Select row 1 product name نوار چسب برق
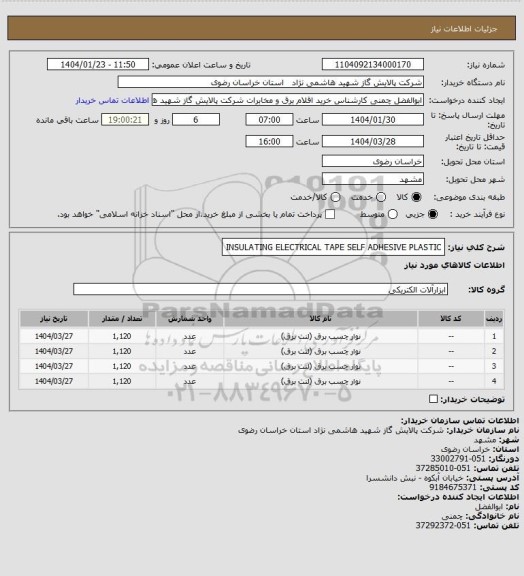Image resolution: width=524 pixels, height=576 pixels. coord(321,336)
